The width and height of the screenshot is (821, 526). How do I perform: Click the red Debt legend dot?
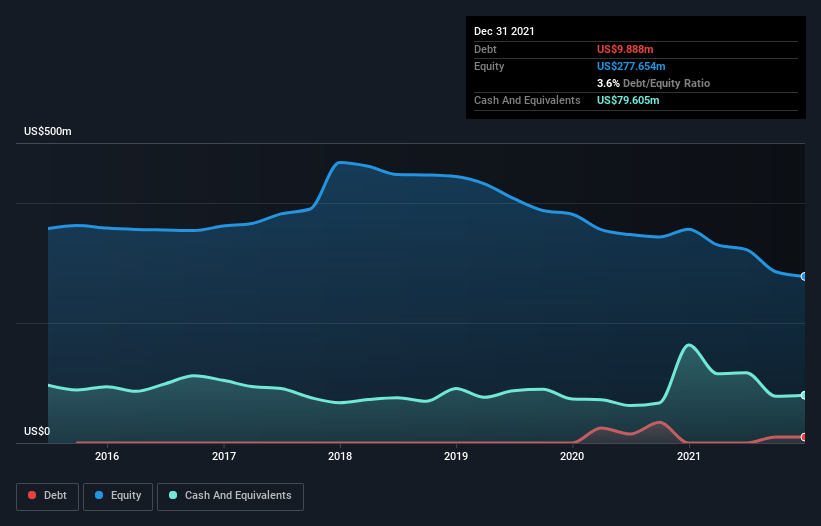tap(33, 496)
